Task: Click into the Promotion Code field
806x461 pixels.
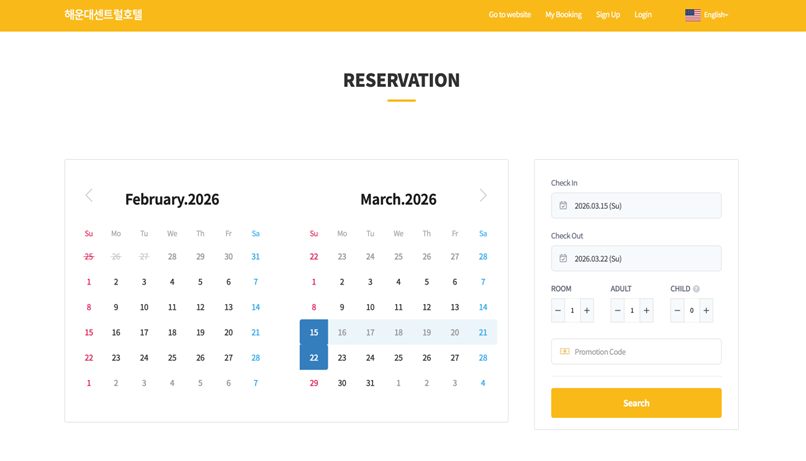Action: click(x=636, y=352)
